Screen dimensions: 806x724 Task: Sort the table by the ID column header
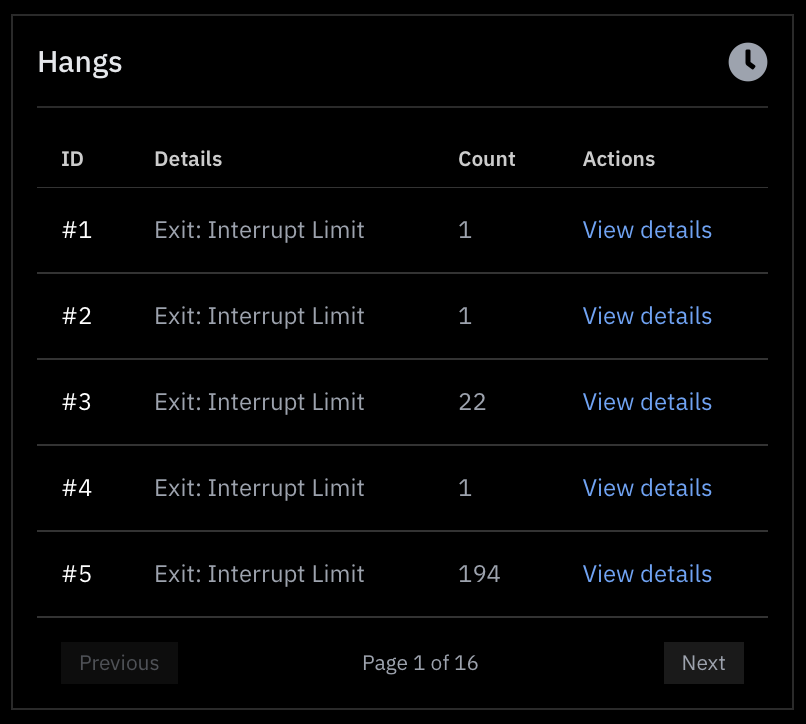point(71,158)
